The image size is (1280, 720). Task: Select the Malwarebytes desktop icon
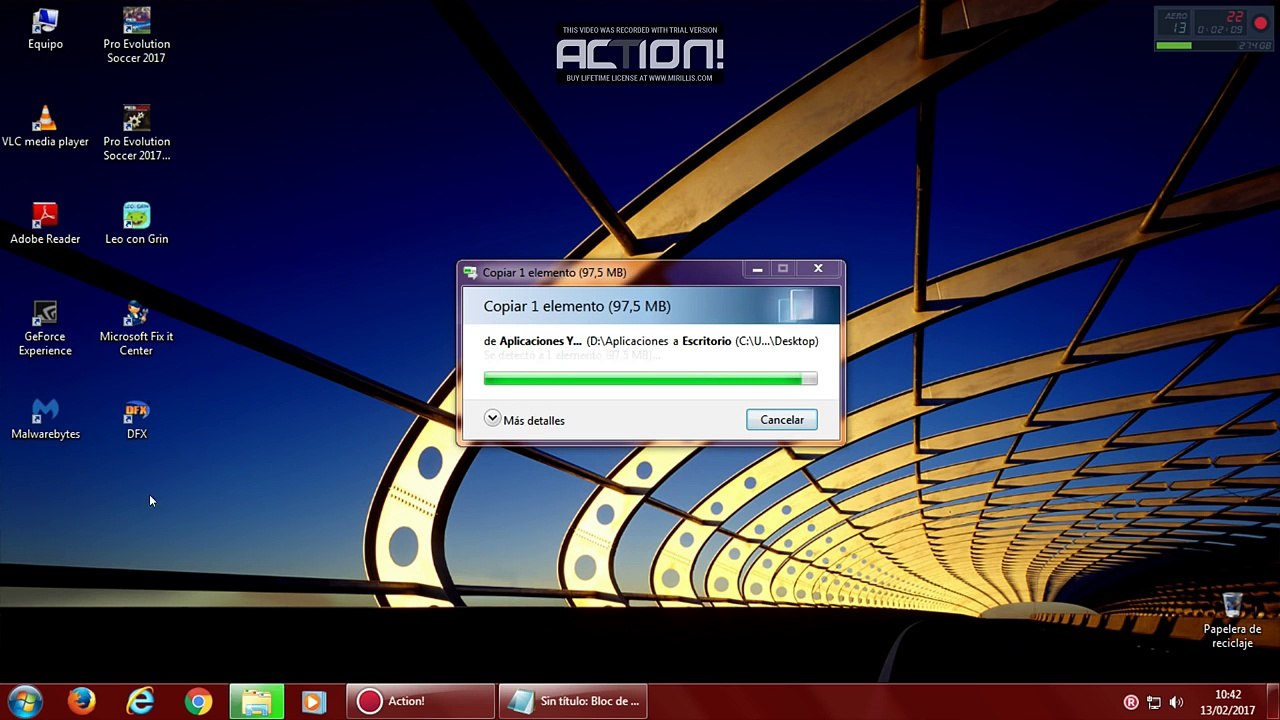45,419
